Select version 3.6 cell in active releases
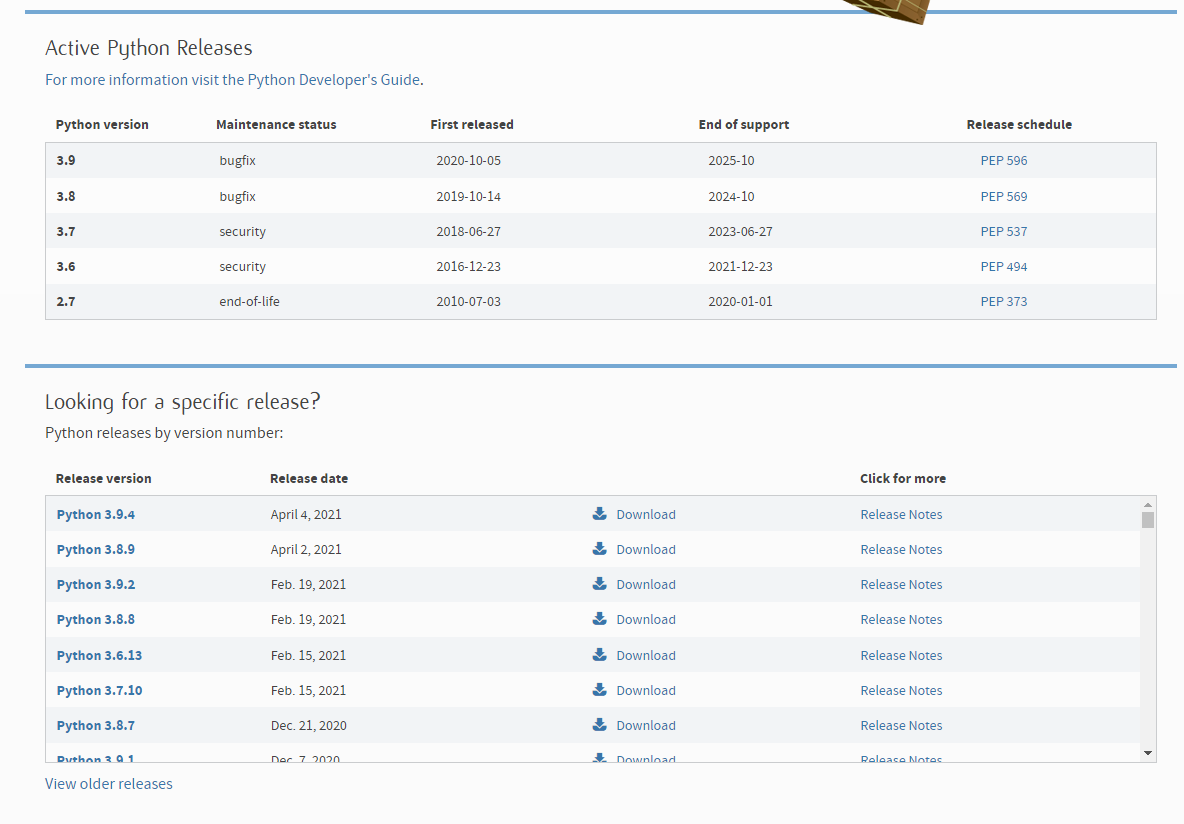 tap(66, 267)
